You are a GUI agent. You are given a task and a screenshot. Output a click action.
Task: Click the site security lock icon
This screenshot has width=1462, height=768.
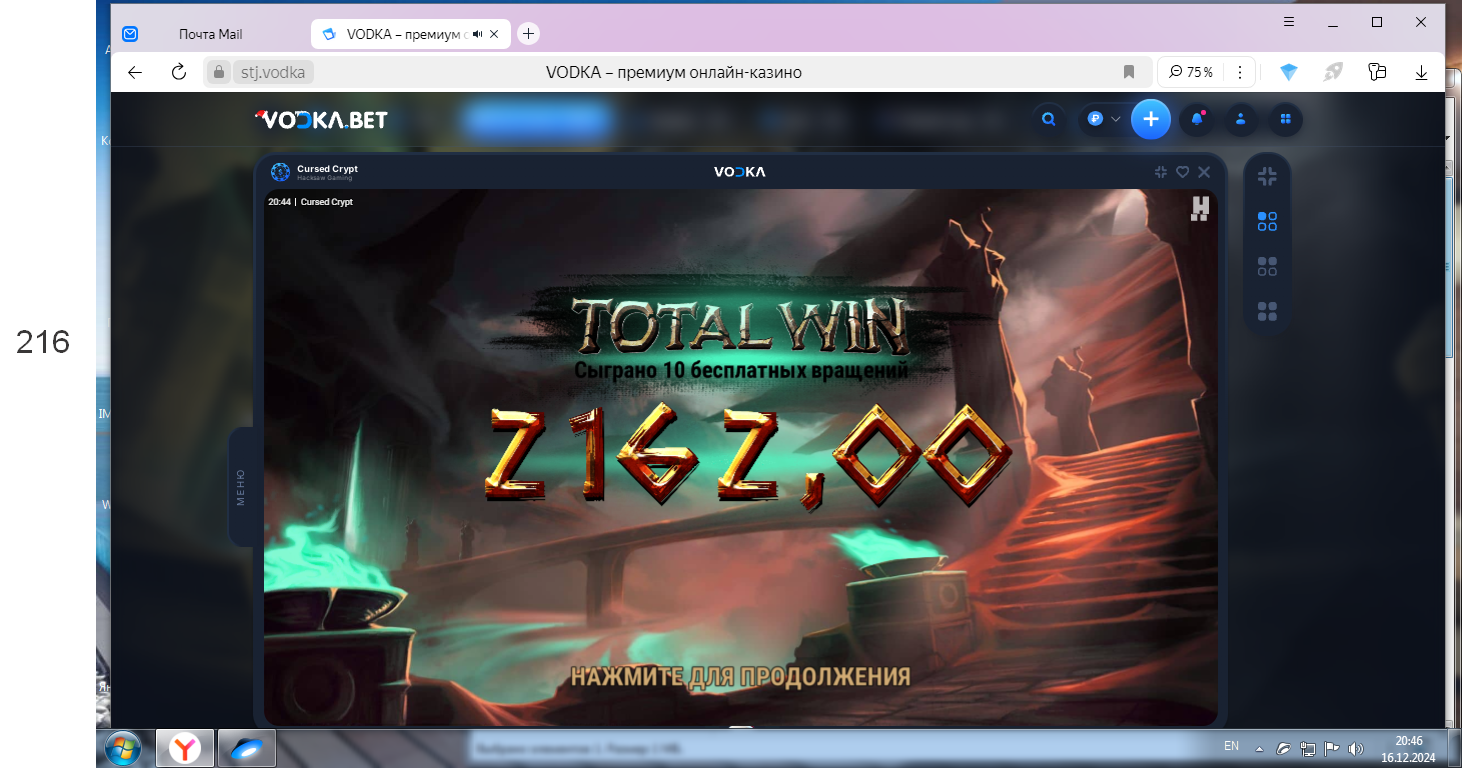[x=219, y=72]
